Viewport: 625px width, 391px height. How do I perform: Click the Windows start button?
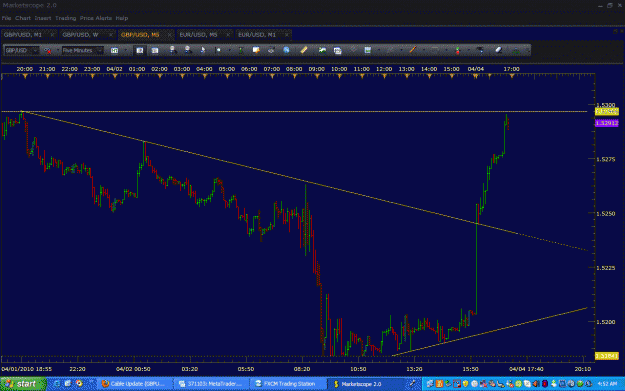(x=23, y=384)
